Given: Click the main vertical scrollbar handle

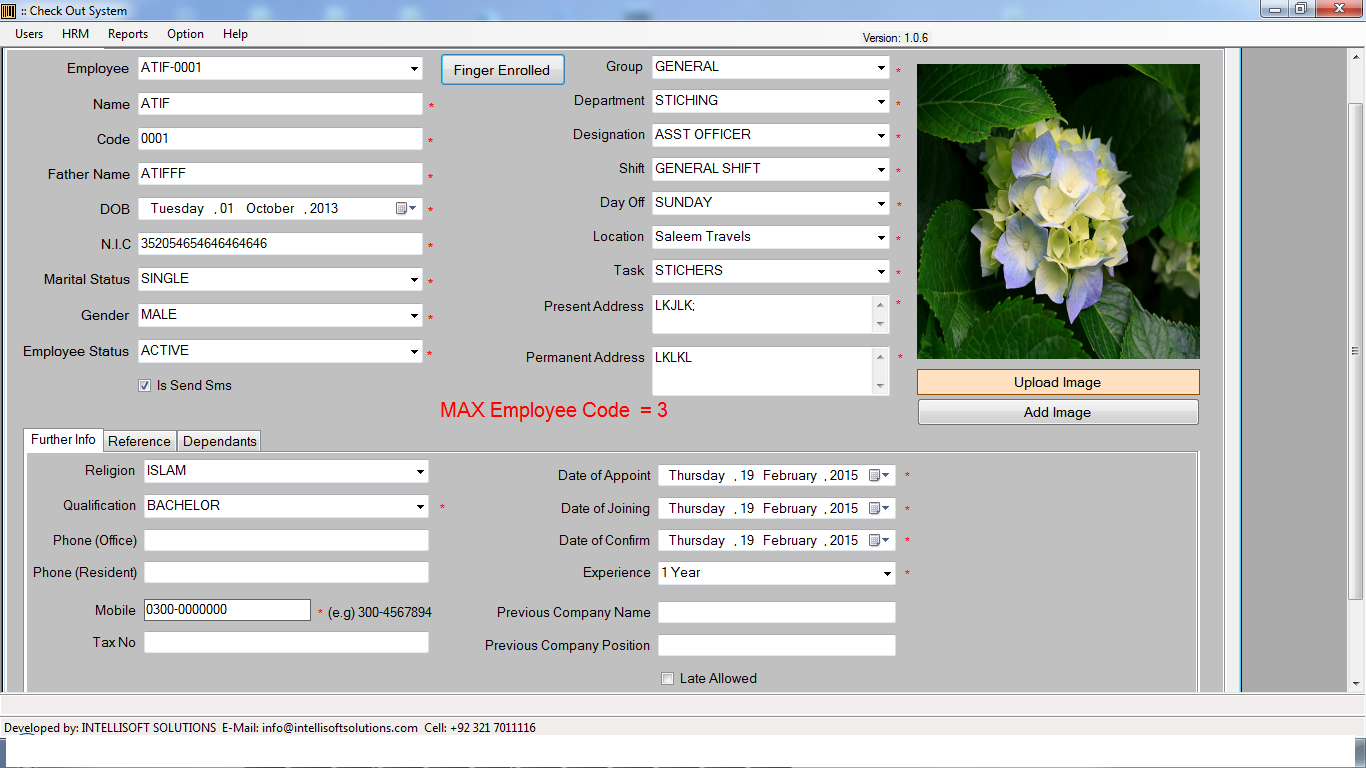Looking at the screenshot, I should point(1356,350).
